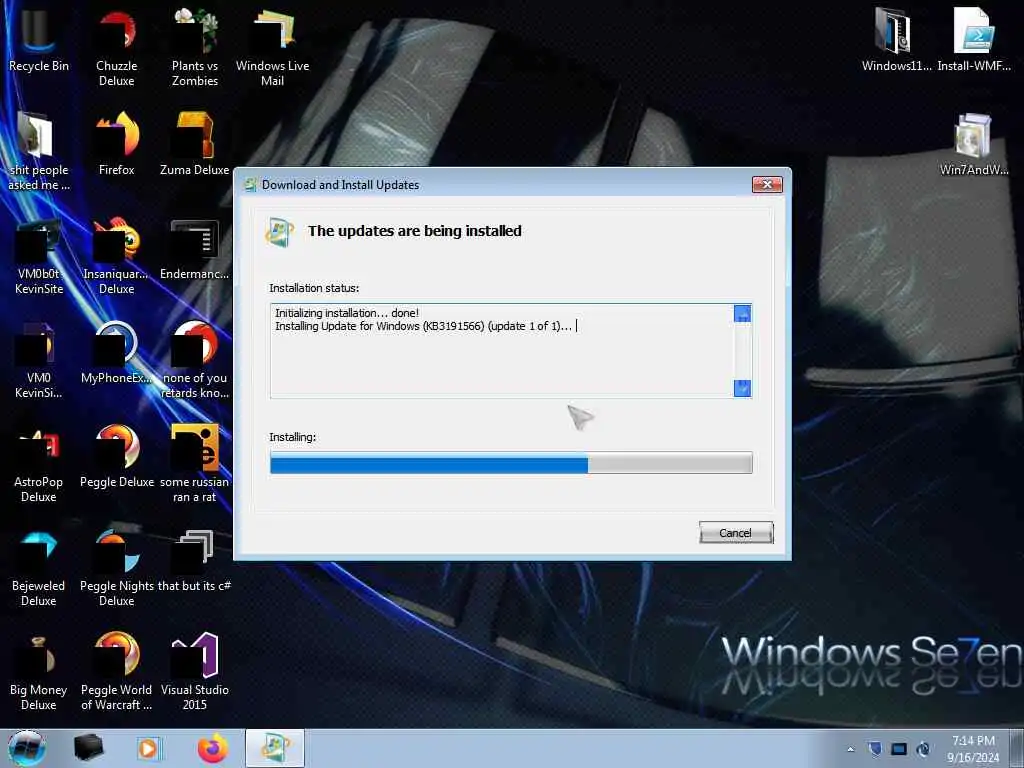
Task: Open the 'some russian ran a rat' icon
Action: click(195, 463)
